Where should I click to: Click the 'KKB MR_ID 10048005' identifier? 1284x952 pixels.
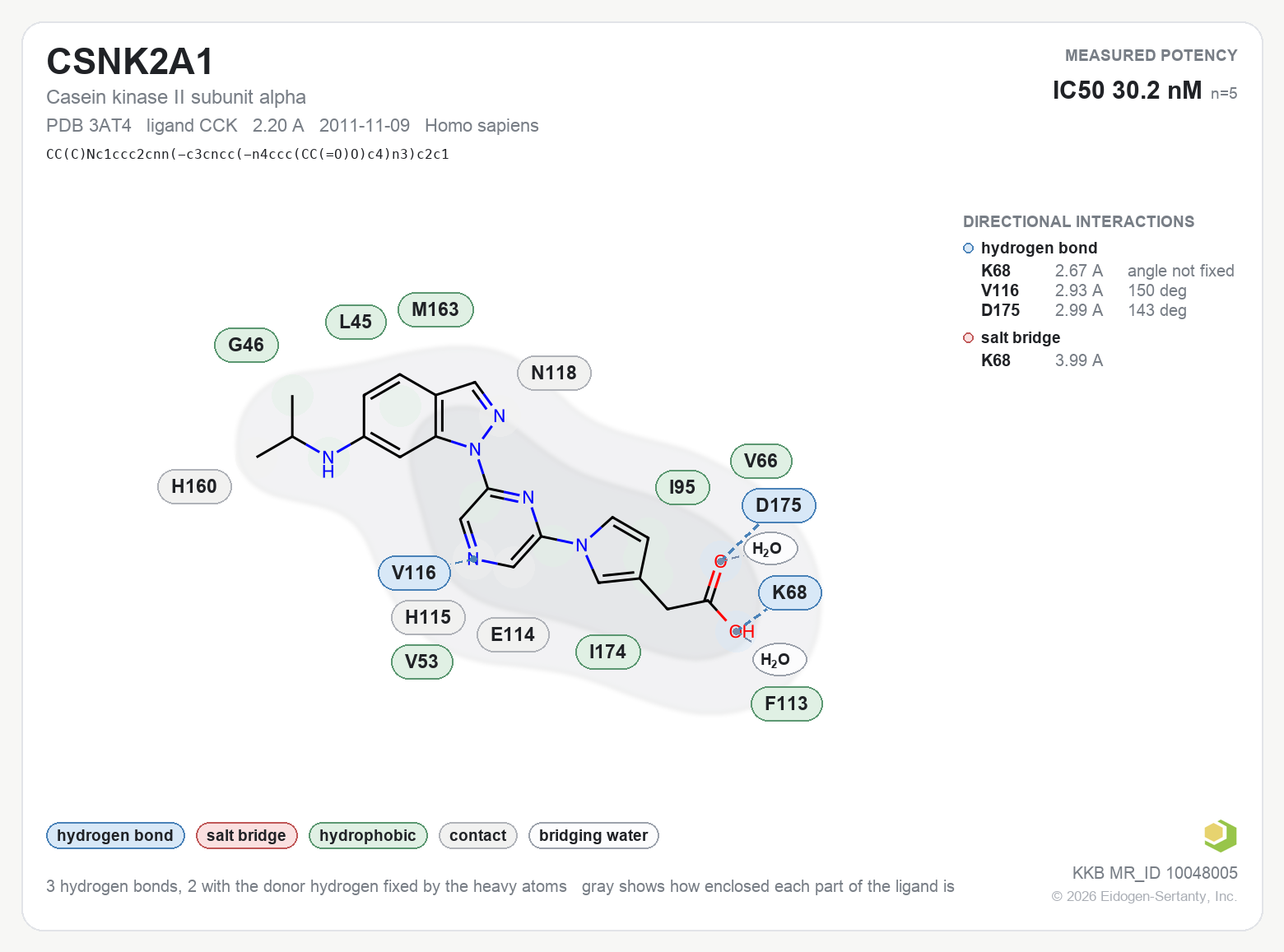click(x=1155, y=873)
